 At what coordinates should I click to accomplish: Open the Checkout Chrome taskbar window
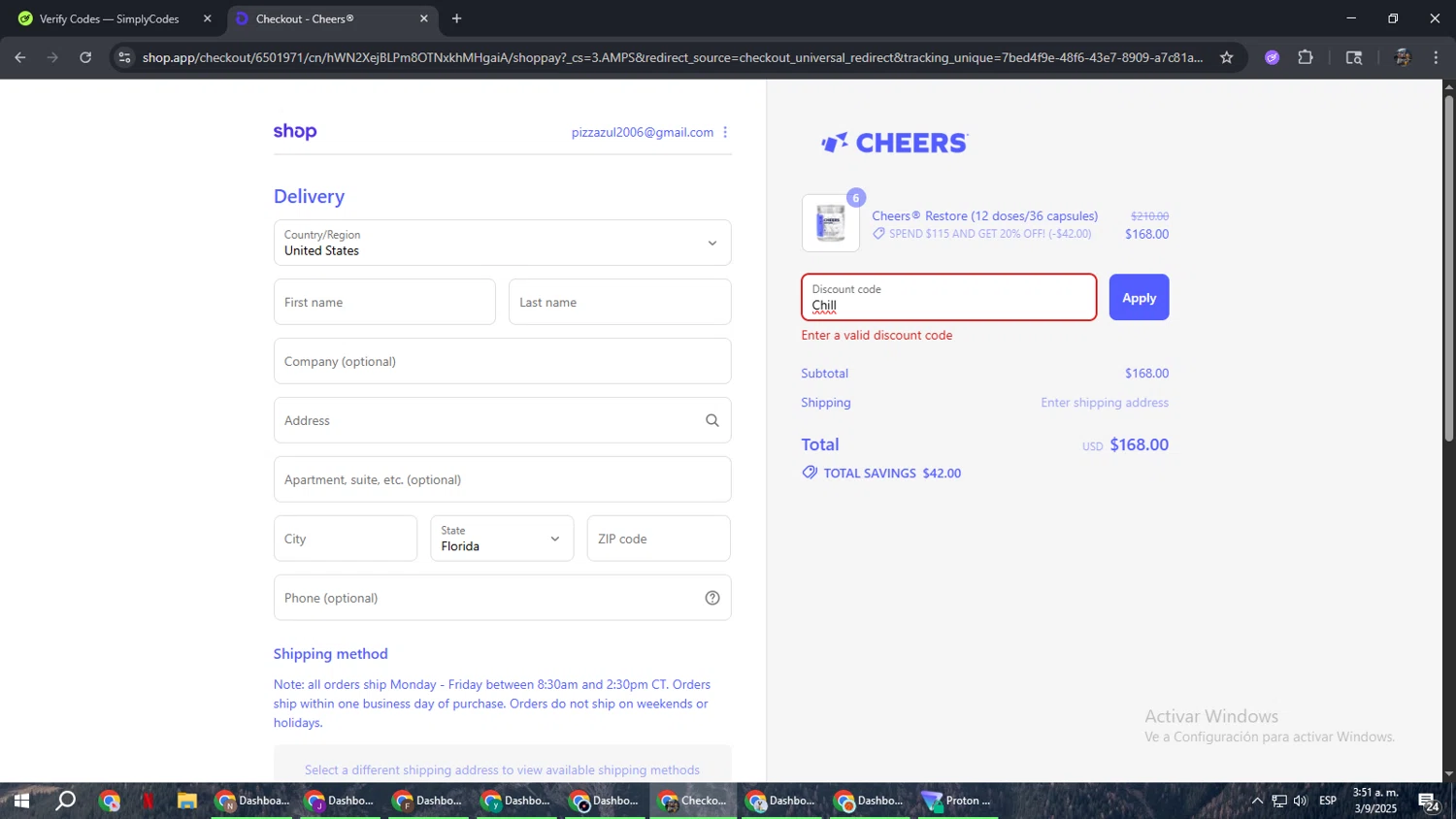[x=693, y=801]
